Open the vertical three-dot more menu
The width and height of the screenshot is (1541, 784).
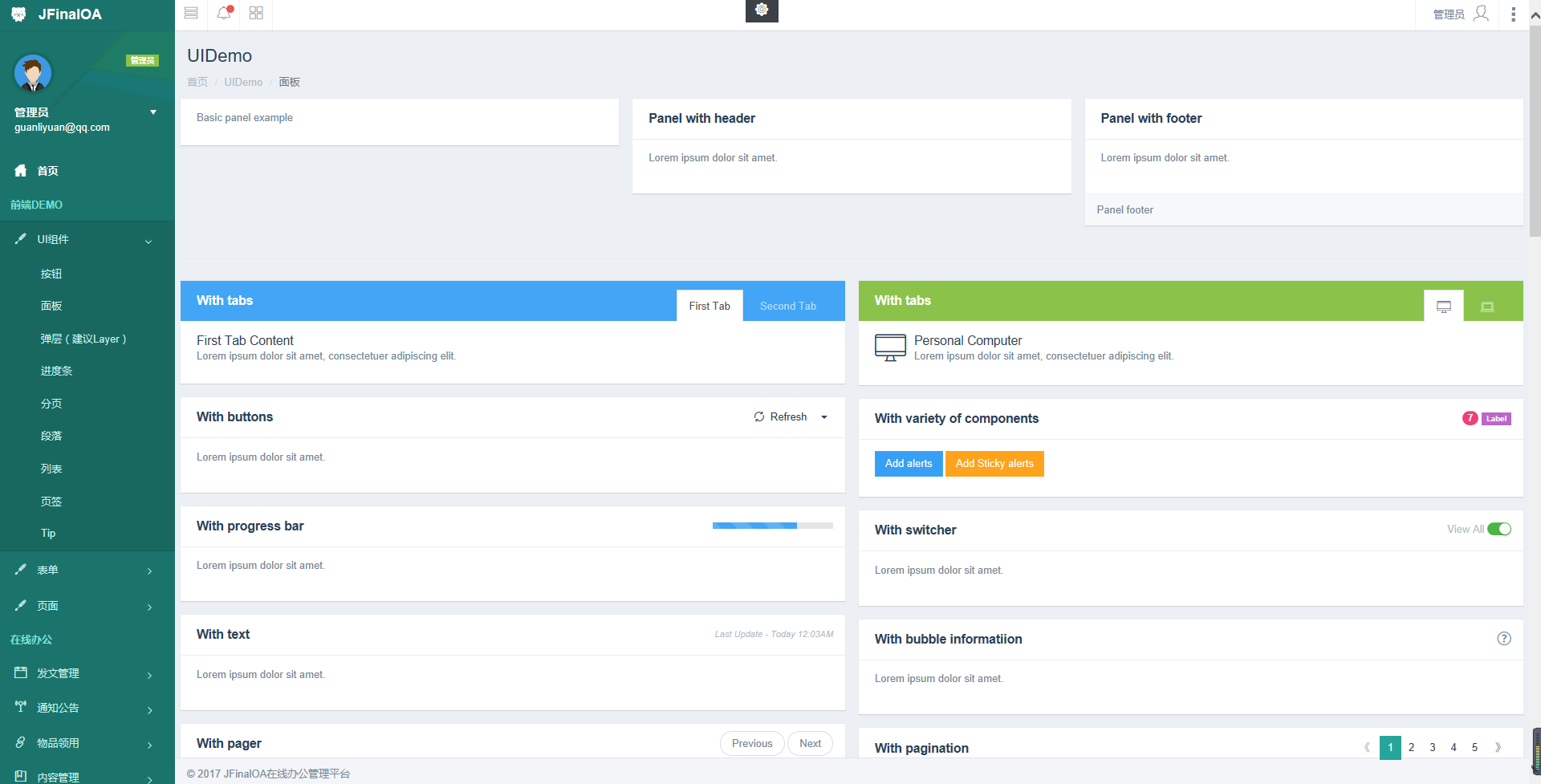click(1514, 14)
